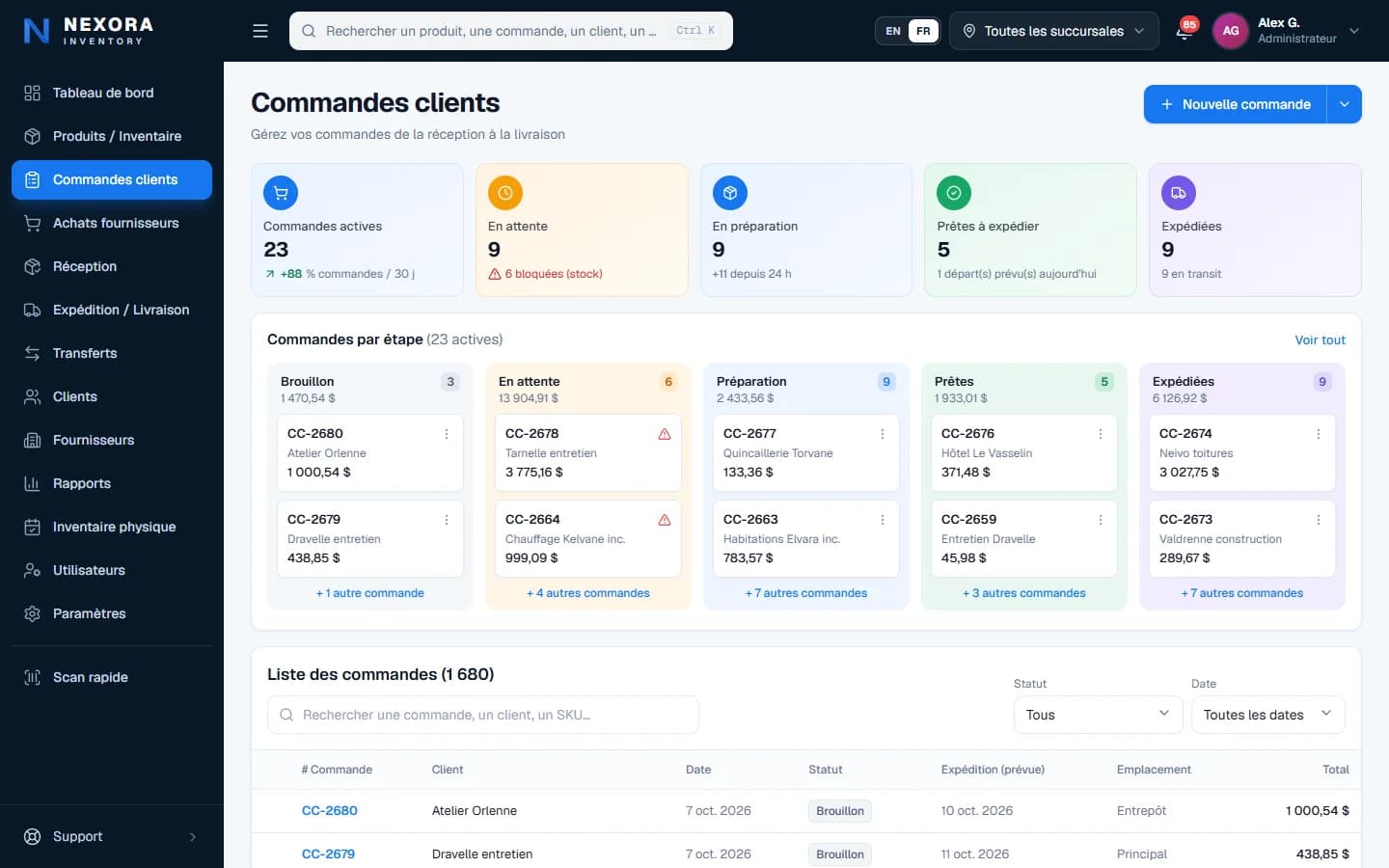This screenshot has width=1389, height=868.
Task: Open the options menu for card CC-2680
Action: 447,434
